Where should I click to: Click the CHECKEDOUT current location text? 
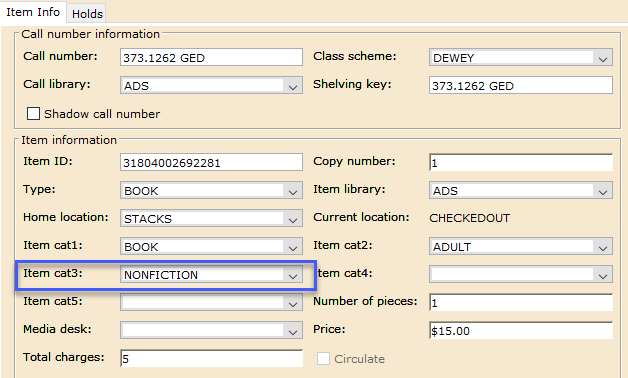click(x=469, y=218)
